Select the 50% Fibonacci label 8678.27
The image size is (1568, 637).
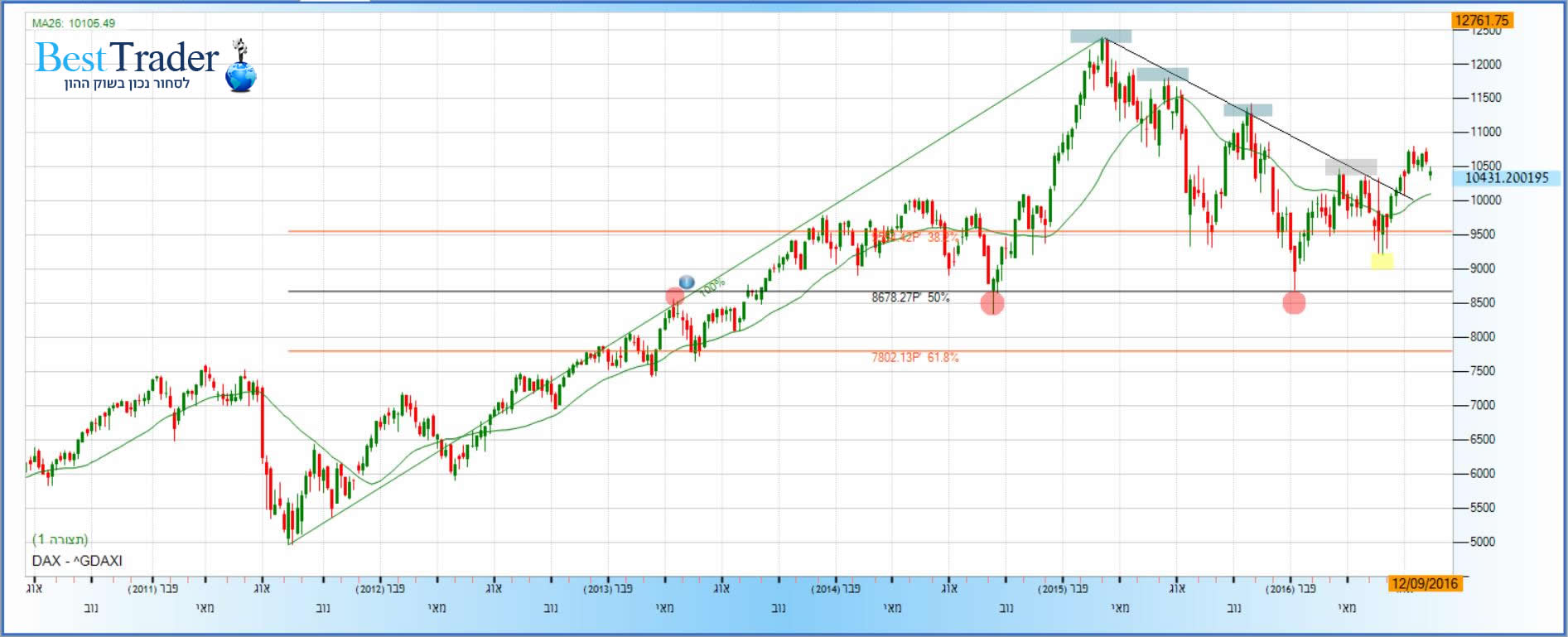point(909,297)
